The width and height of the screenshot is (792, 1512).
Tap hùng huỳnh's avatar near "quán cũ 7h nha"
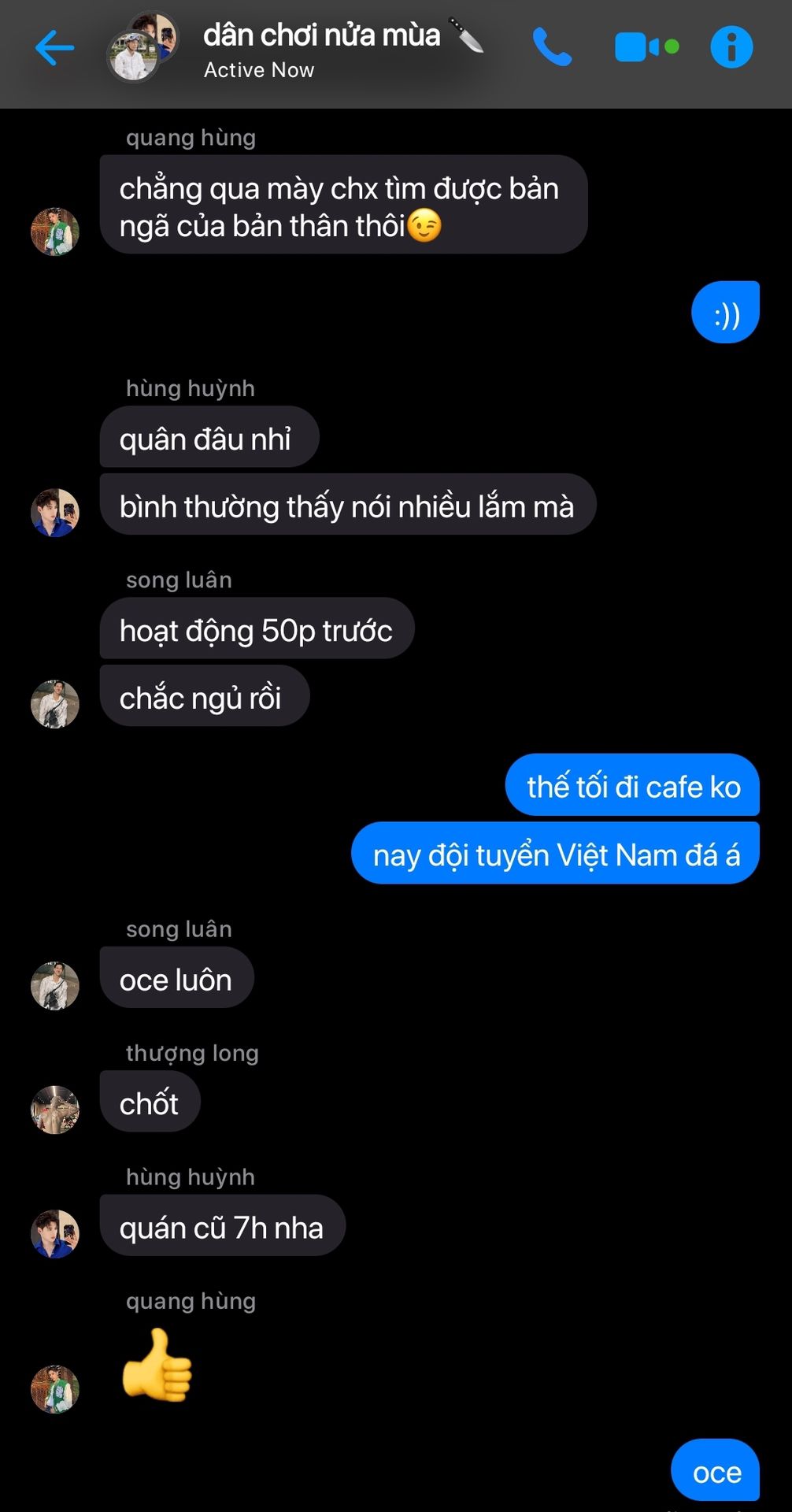tap(55, 1234)
